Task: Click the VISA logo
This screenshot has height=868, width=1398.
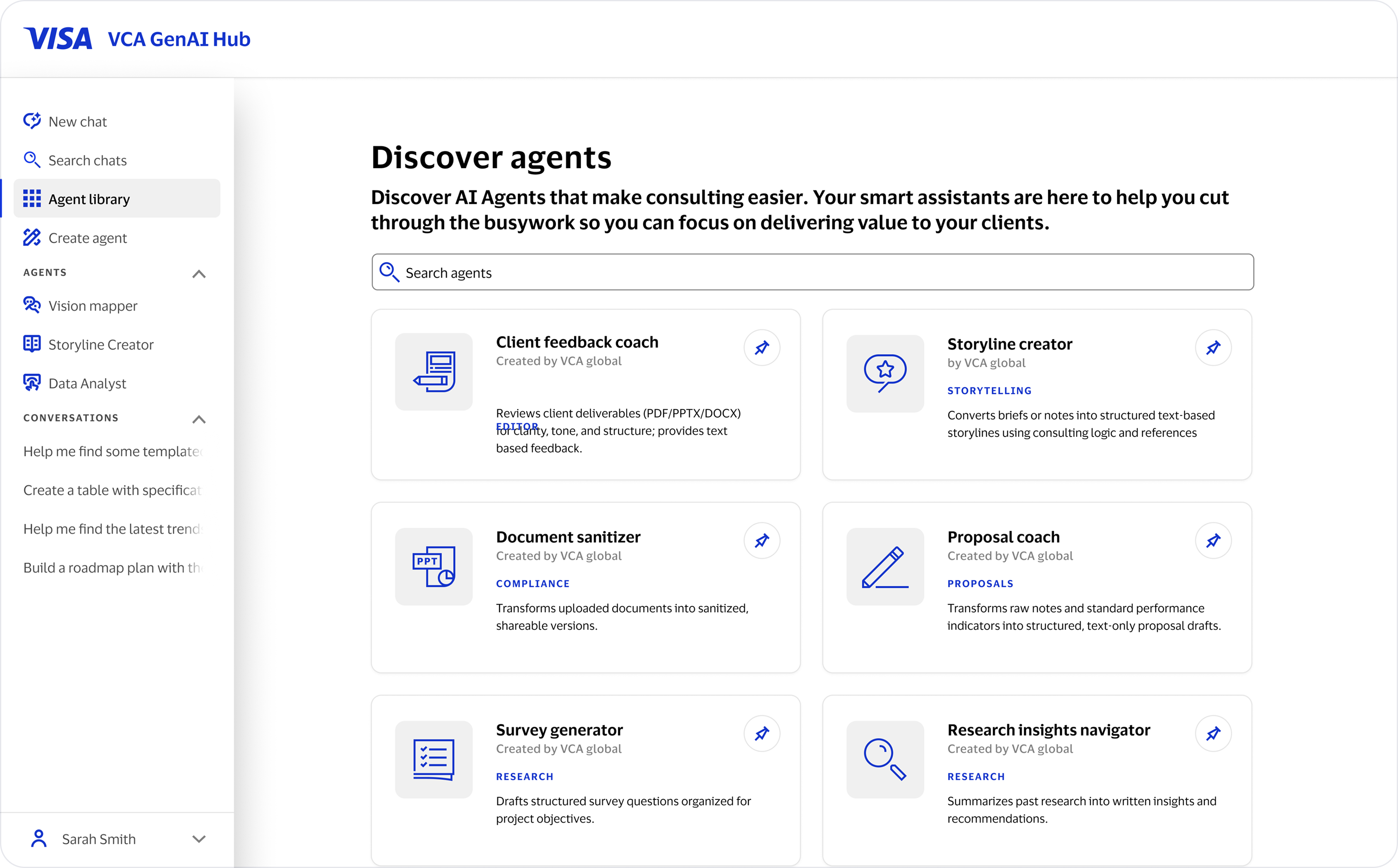Action: [57, 38]
